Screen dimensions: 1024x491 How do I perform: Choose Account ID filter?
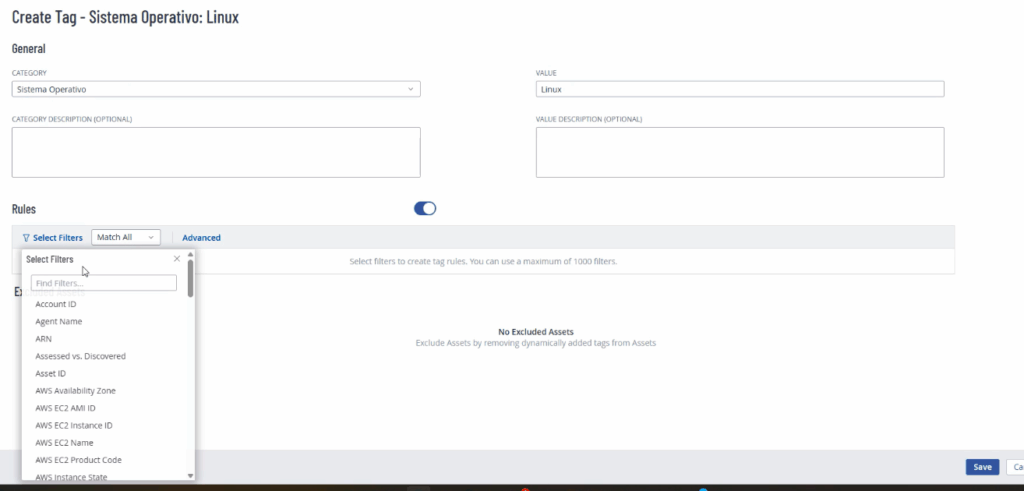point(56,304)
